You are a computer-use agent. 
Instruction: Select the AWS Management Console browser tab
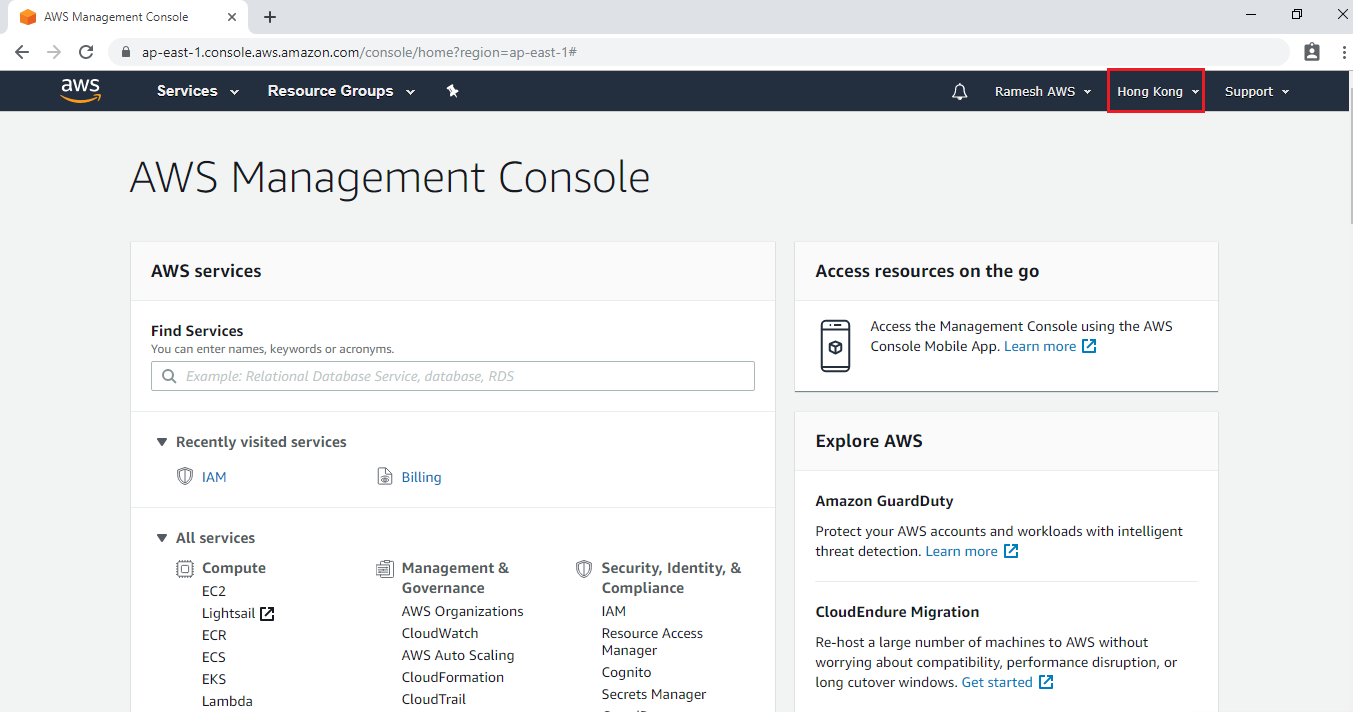[x=128, y=17]
